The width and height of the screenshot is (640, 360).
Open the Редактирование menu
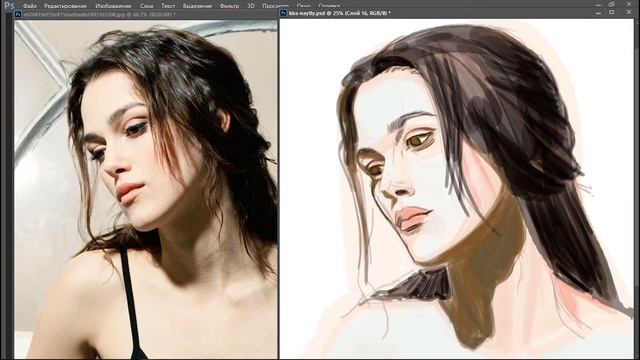[x=65, y=6]
